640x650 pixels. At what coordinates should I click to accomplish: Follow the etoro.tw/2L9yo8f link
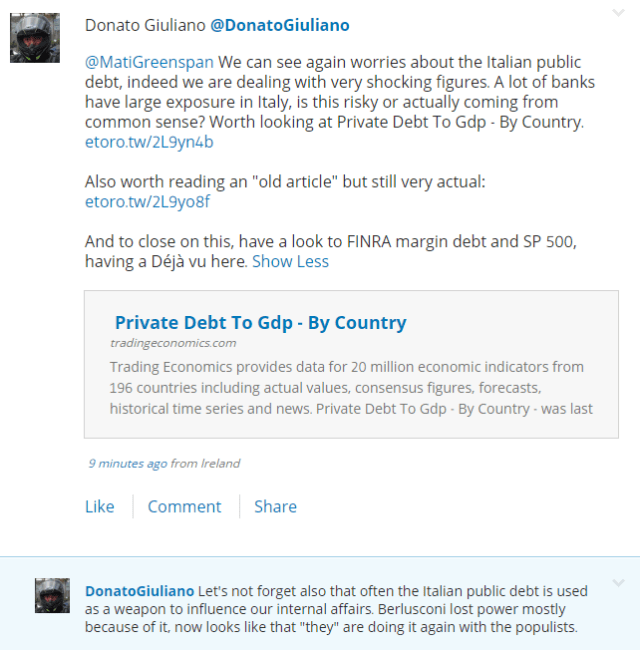pos(147,202)
